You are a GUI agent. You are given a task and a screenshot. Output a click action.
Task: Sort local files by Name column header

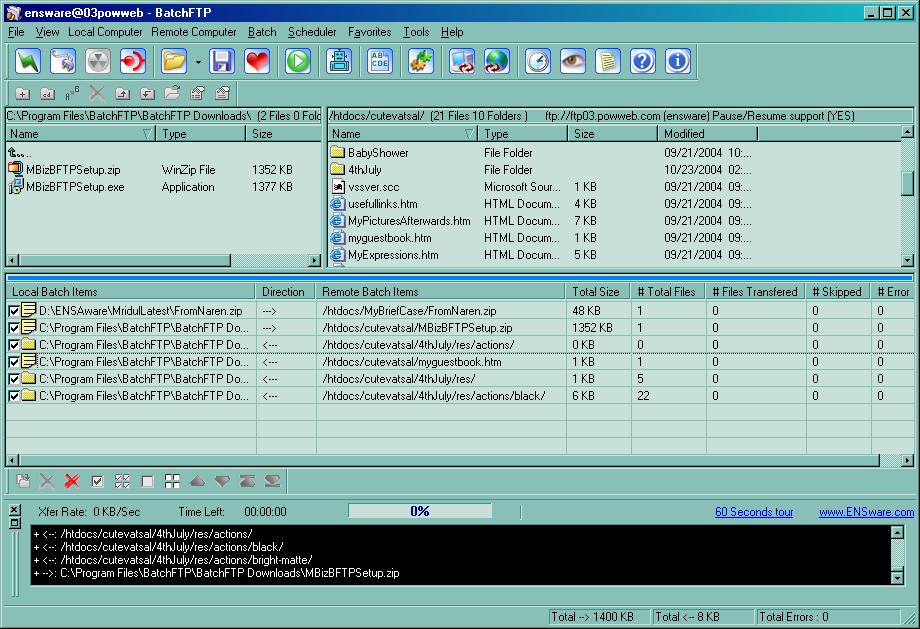click(x=81, y=134)
